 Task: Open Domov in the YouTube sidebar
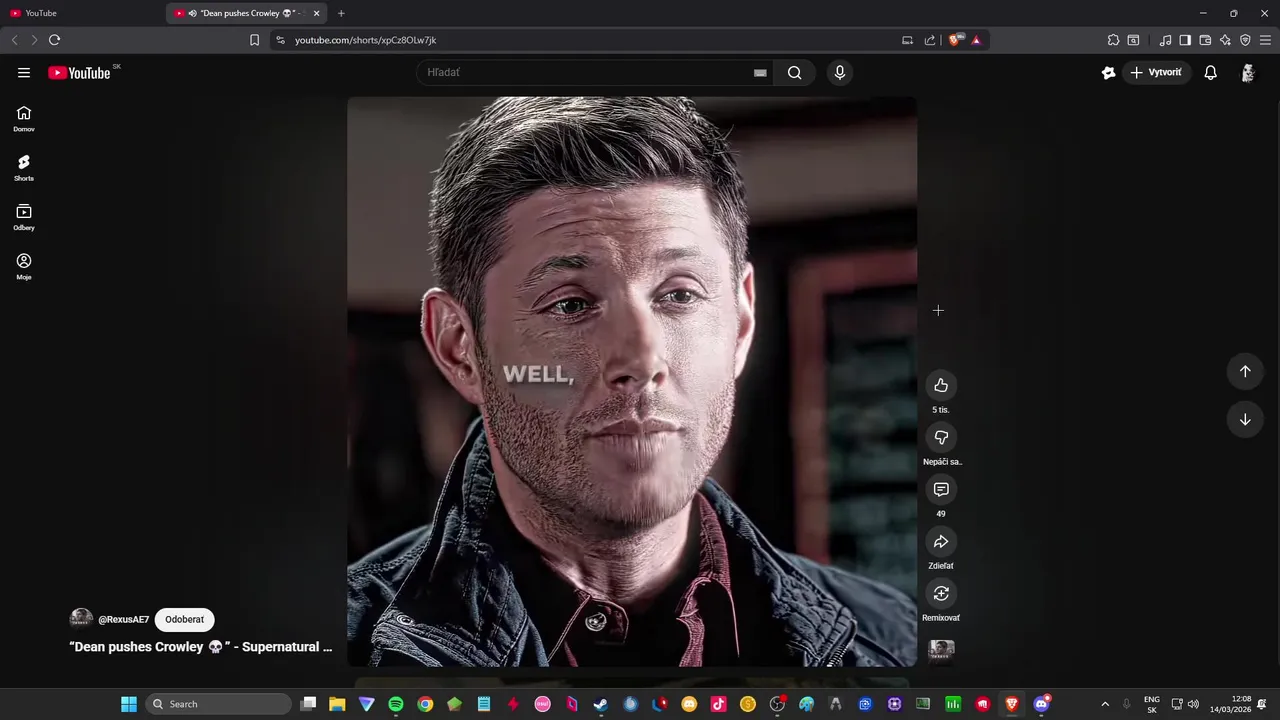[x=24, y=119]
